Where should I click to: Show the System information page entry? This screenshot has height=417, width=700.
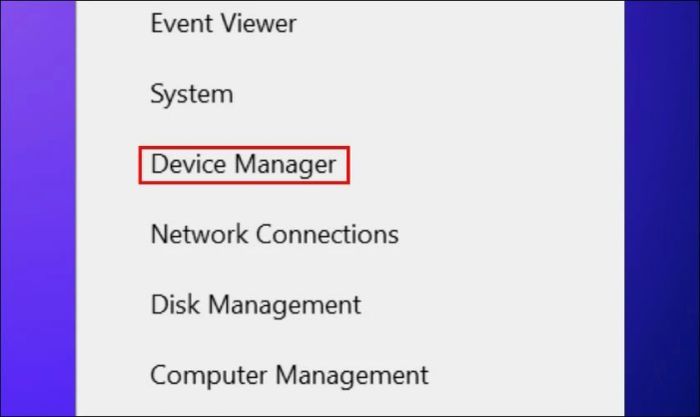tap(191, 95)
